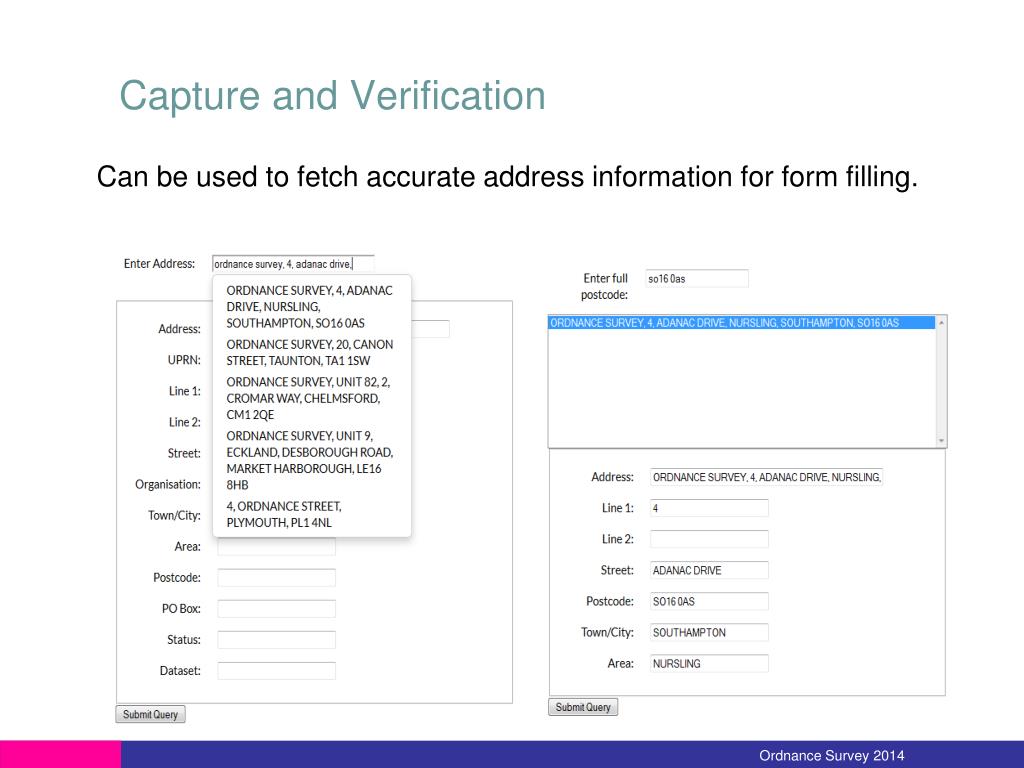Click the 'UPRN:' label
The height and width of the screenshot is (768, 1024).
(184, 360)
